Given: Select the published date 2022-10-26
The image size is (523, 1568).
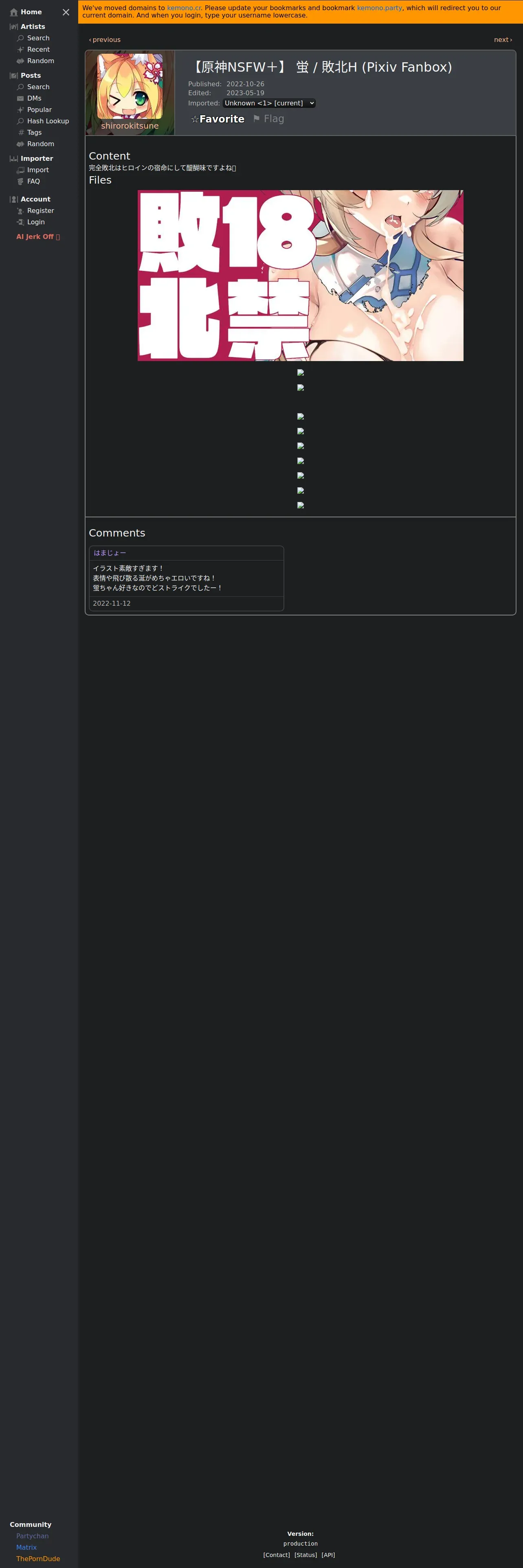Looking at the screenshot, I should (245, 84).
